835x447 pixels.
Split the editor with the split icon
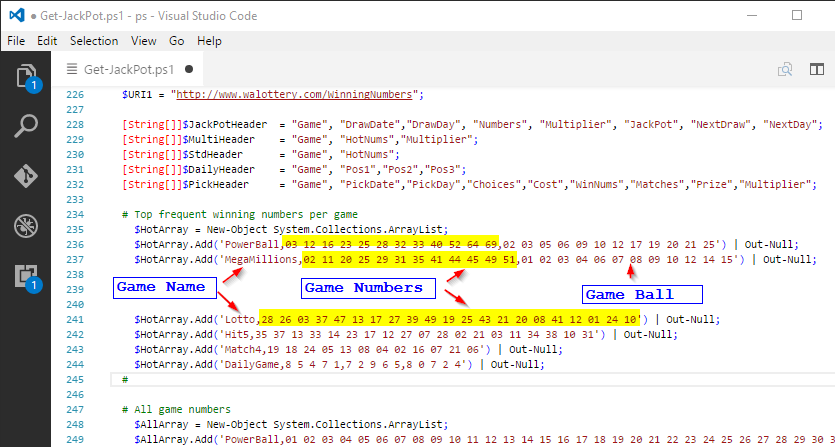(817, 69)
